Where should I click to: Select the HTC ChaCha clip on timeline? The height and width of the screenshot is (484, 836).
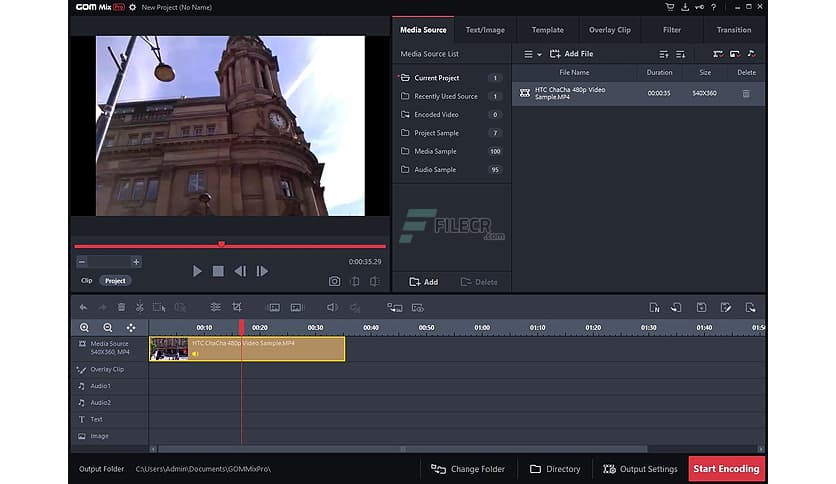[247, 349]
